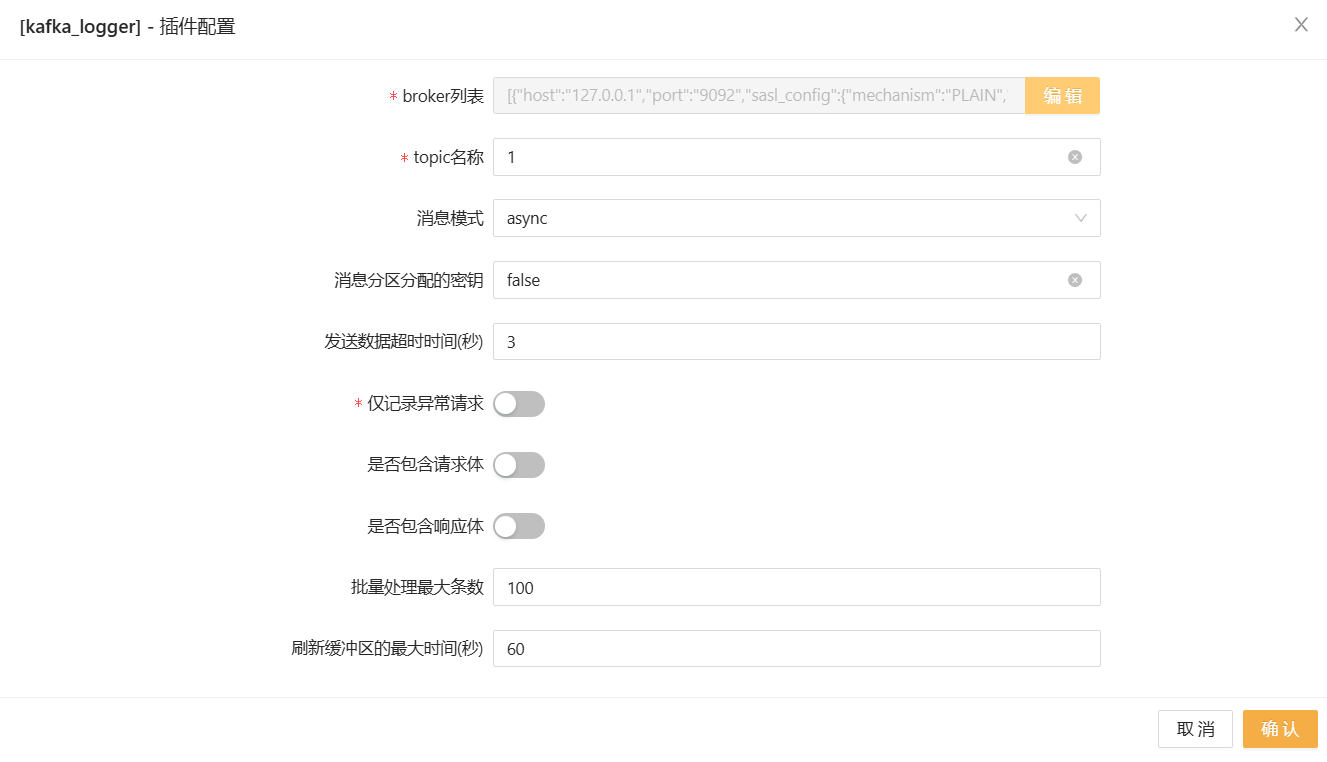
Task: Open the 消息模式 dropdown arrow
Action: pos(1081,218)
